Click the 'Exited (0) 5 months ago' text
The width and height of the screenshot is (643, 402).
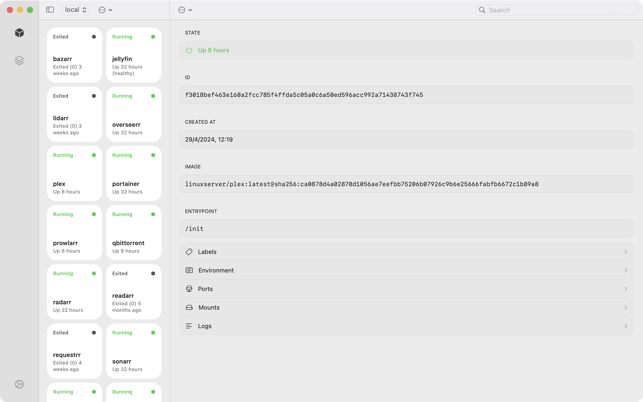pos(127,307)
